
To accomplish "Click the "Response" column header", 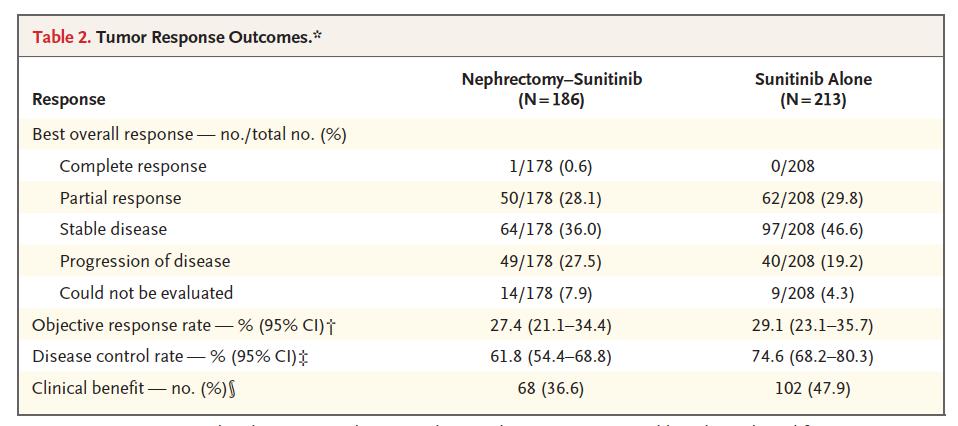I will point(68,99).
